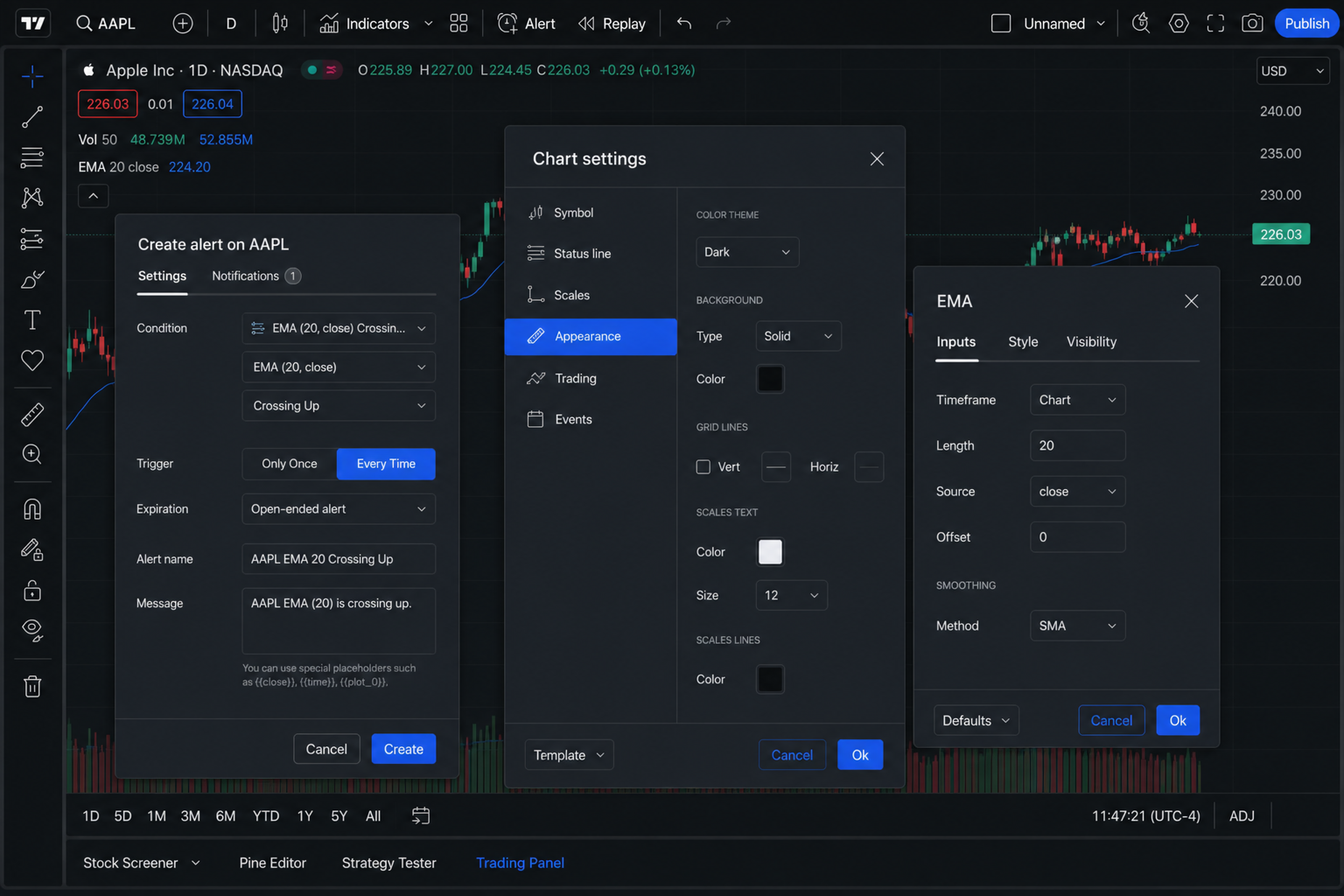Open chart settings gear icon in toolbar

tap(1179, 24)
